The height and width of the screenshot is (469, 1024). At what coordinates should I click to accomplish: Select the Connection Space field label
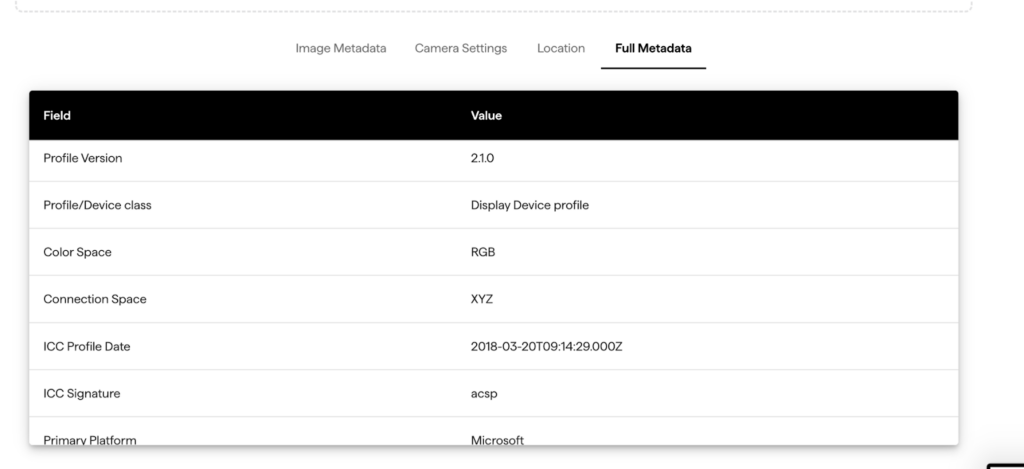pos(95,299)
